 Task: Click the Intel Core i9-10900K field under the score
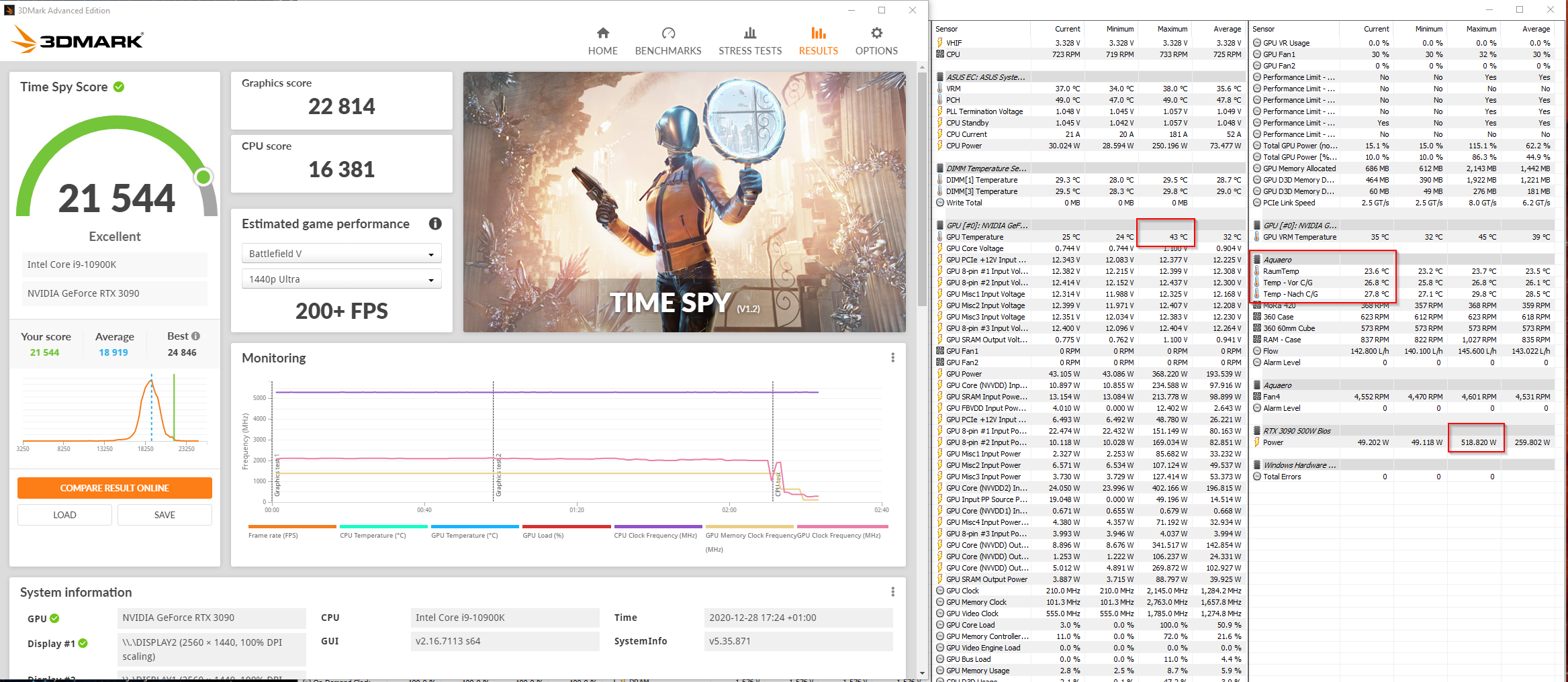[x=115, y=264]
